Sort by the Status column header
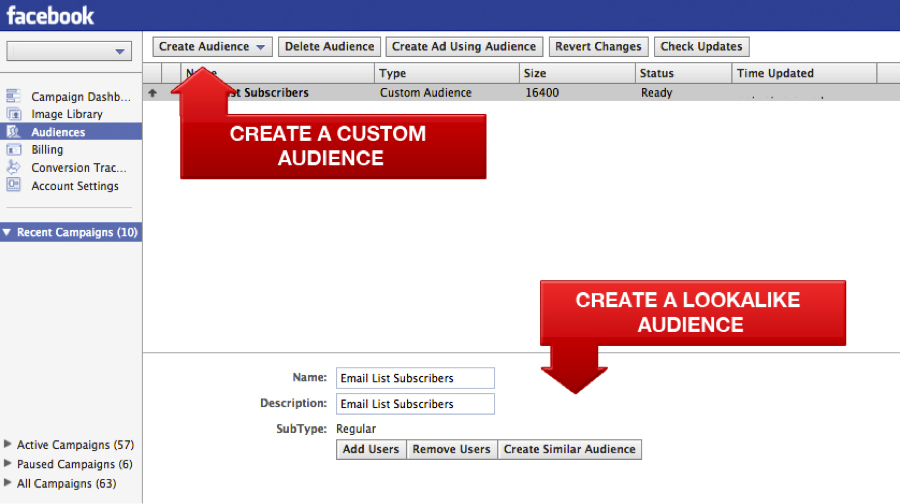The width and height of the screenshot is (900, 504). pyautogui.click(x=683, y=73)
